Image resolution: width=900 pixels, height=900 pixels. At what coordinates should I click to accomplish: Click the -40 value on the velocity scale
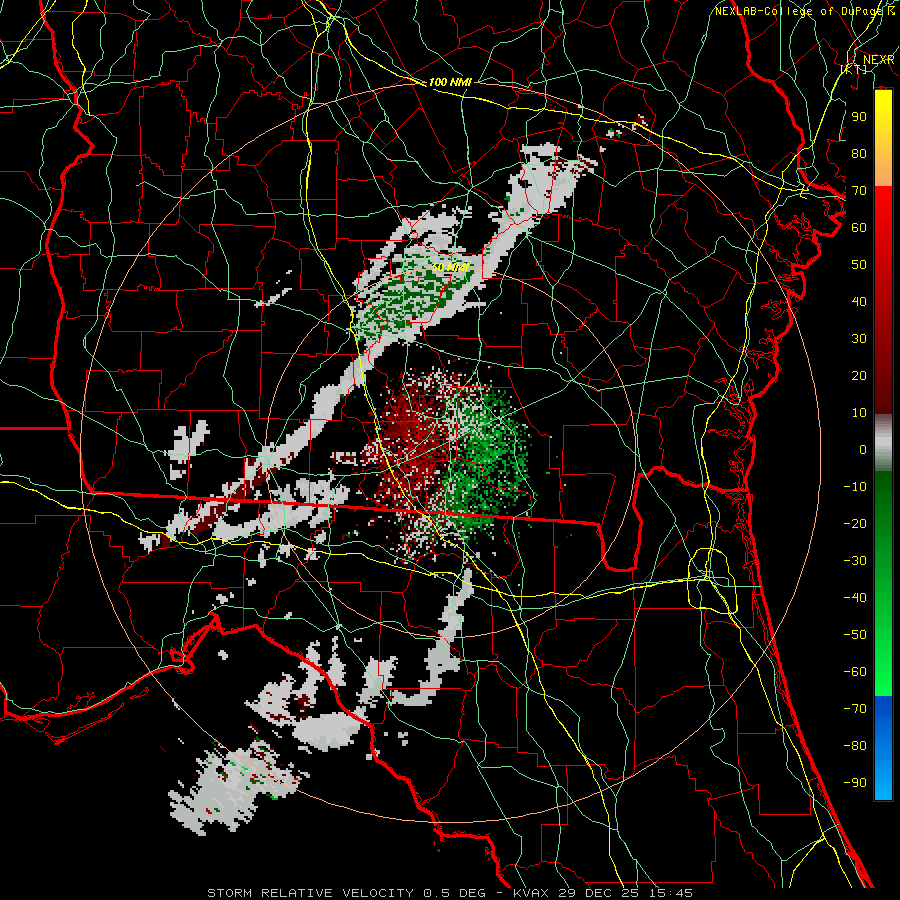click(x=855, y=598)
